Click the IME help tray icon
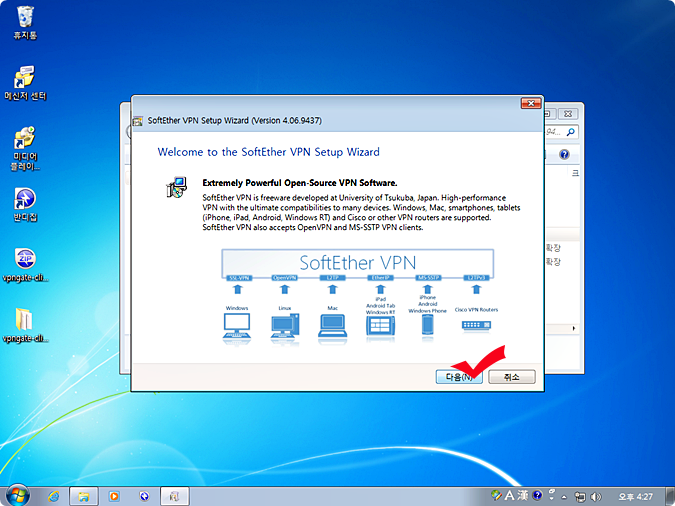Image resolution: width=675 pixels, height=506 pixels. pos(537,495)
